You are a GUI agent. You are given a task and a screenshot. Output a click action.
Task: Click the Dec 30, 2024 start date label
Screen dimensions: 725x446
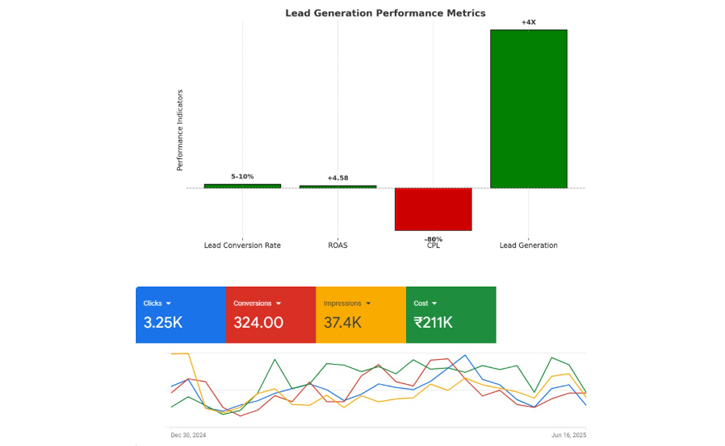(188, 435)
